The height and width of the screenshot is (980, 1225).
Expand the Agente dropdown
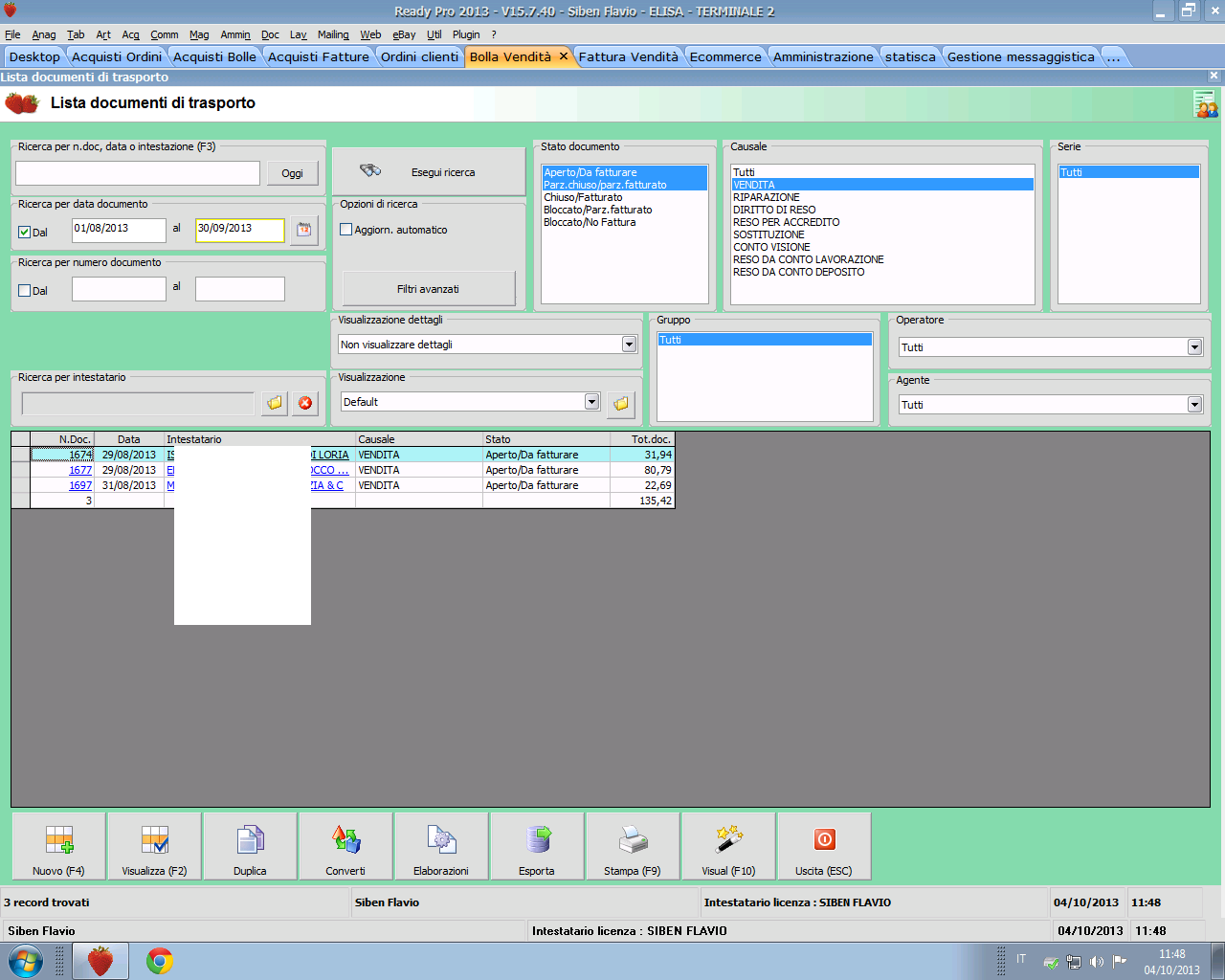pos(1194,405)
